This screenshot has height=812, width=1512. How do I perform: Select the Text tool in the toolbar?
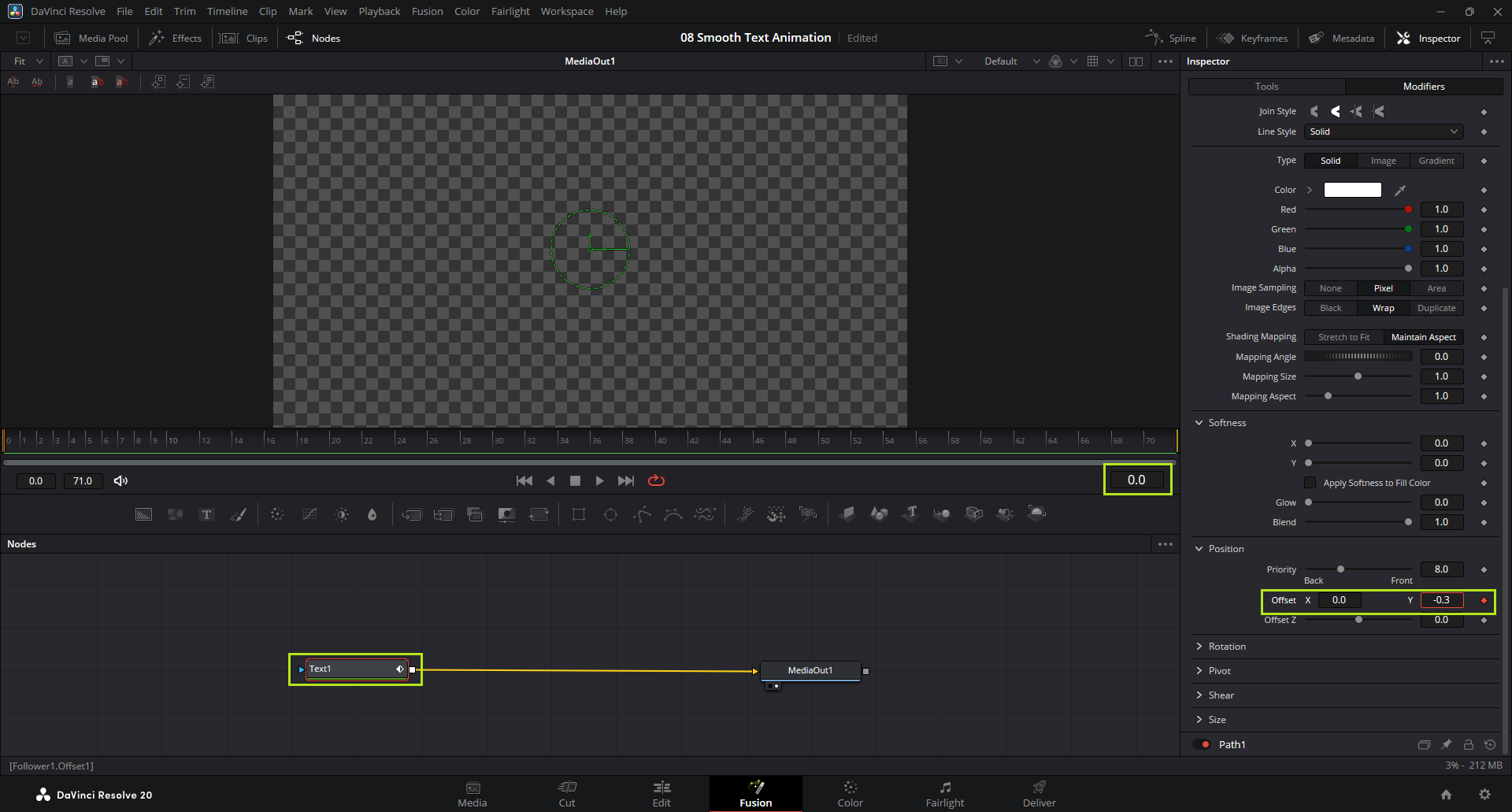point(206,514)
